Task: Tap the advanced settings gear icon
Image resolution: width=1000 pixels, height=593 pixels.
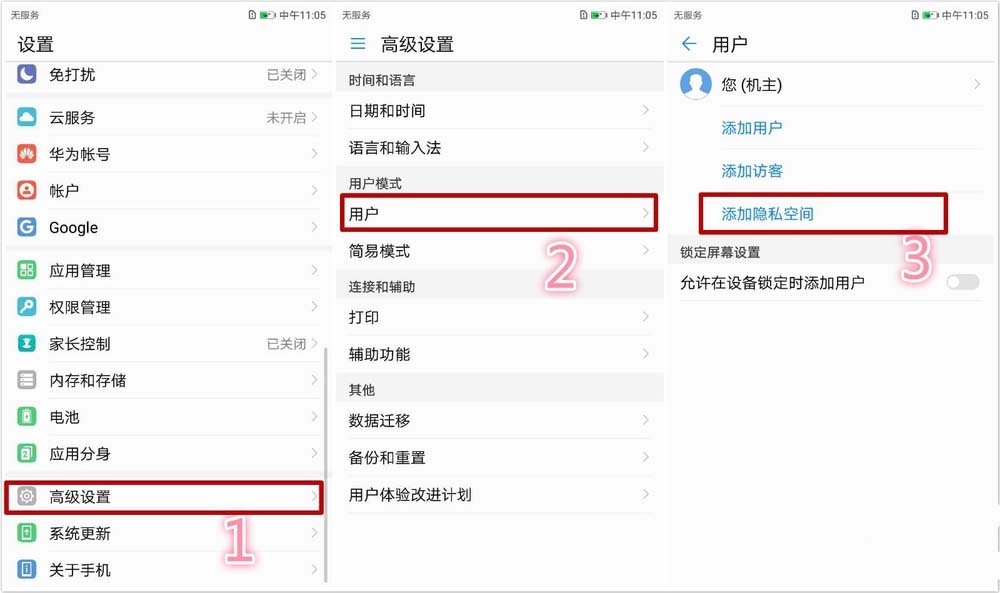Action: click(27, 496)
